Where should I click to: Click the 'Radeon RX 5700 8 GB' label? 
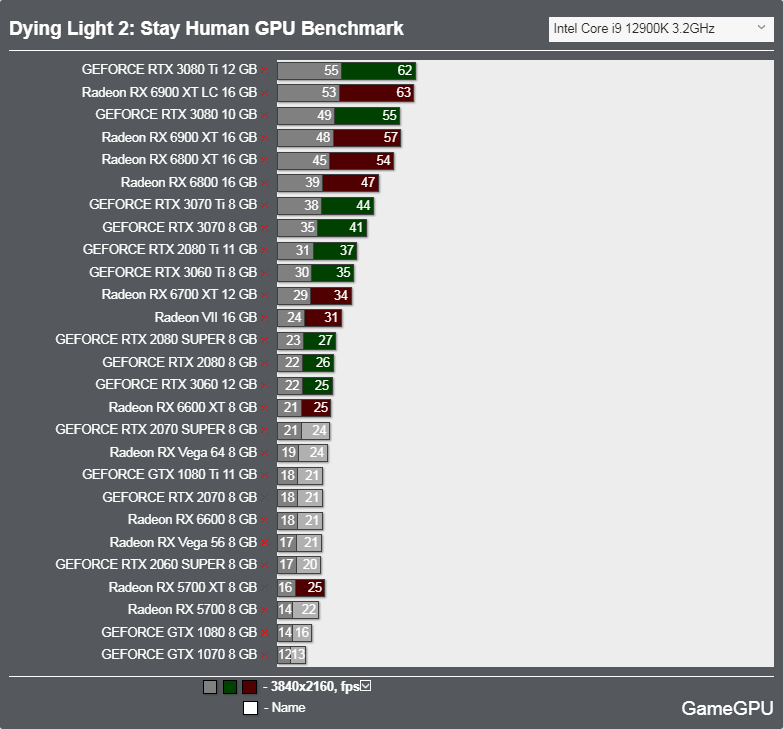pos(192,609)
